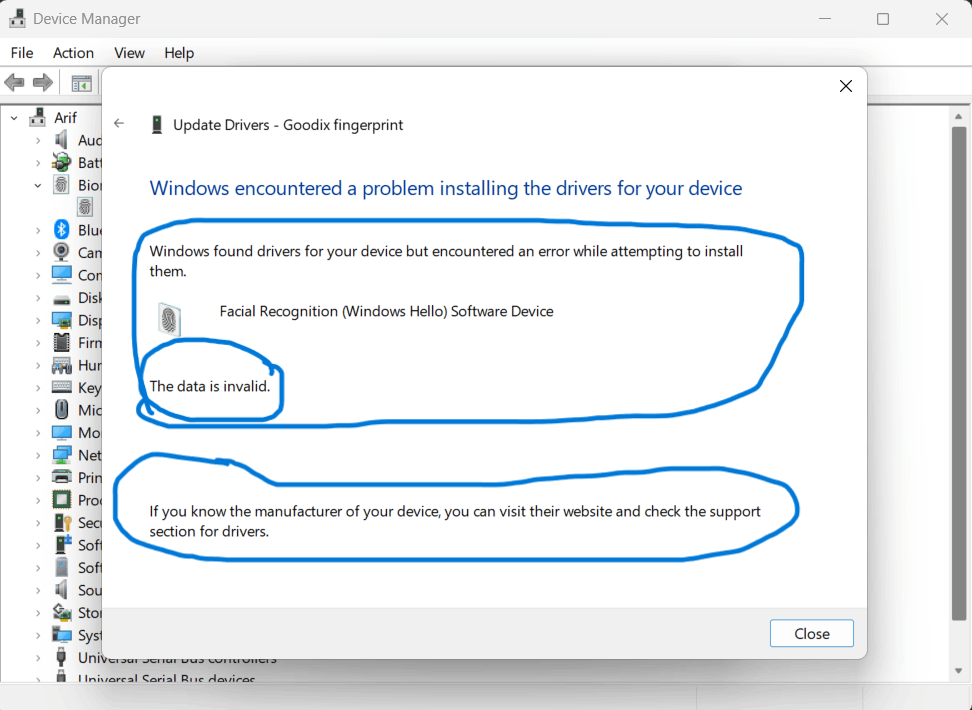
Task: Expand the Keyboards category
Action: pos(38,388)
